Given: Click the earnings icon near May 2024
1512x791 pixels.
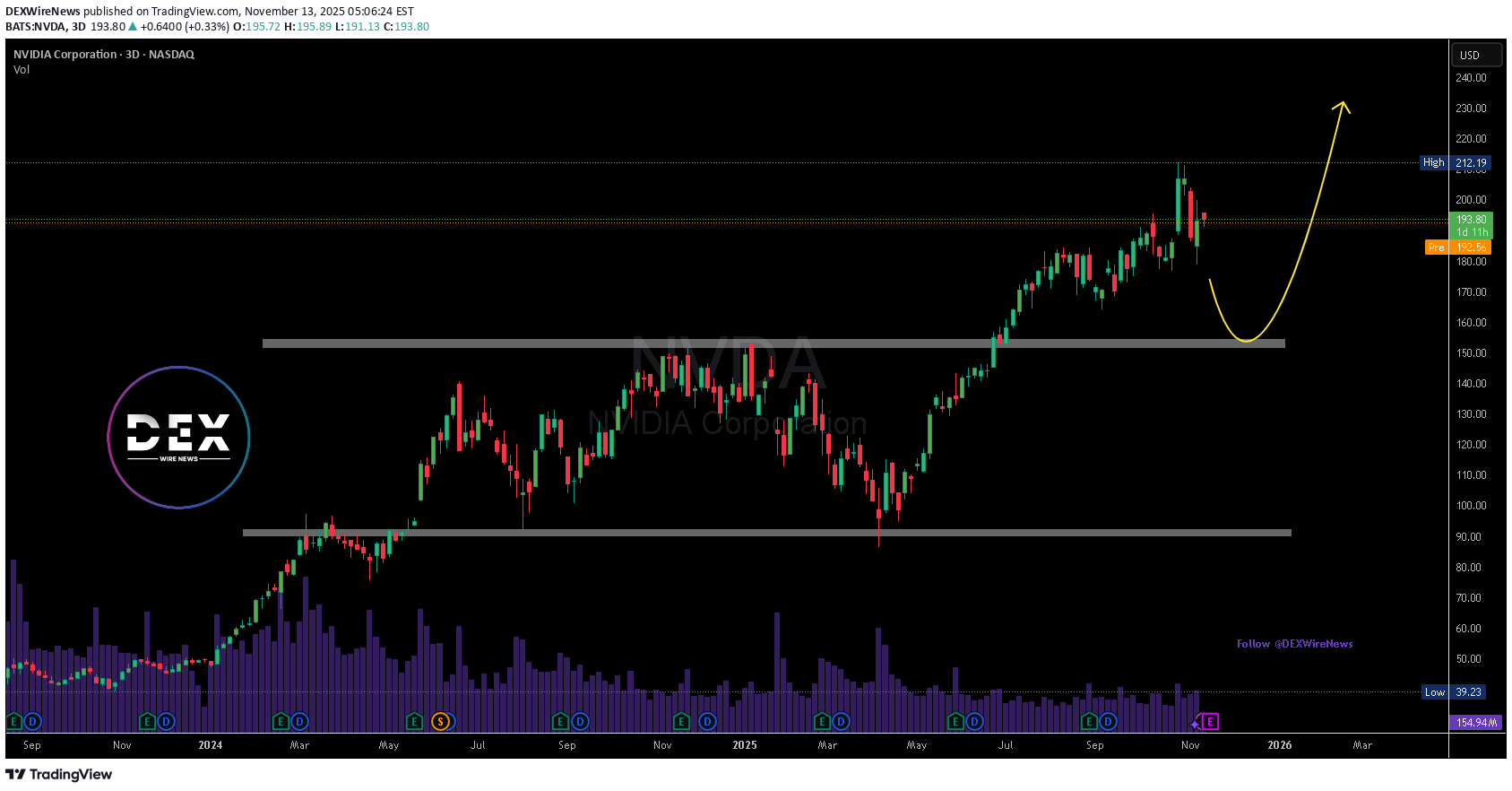Looking at the screenshot, I should pos(413,721).
